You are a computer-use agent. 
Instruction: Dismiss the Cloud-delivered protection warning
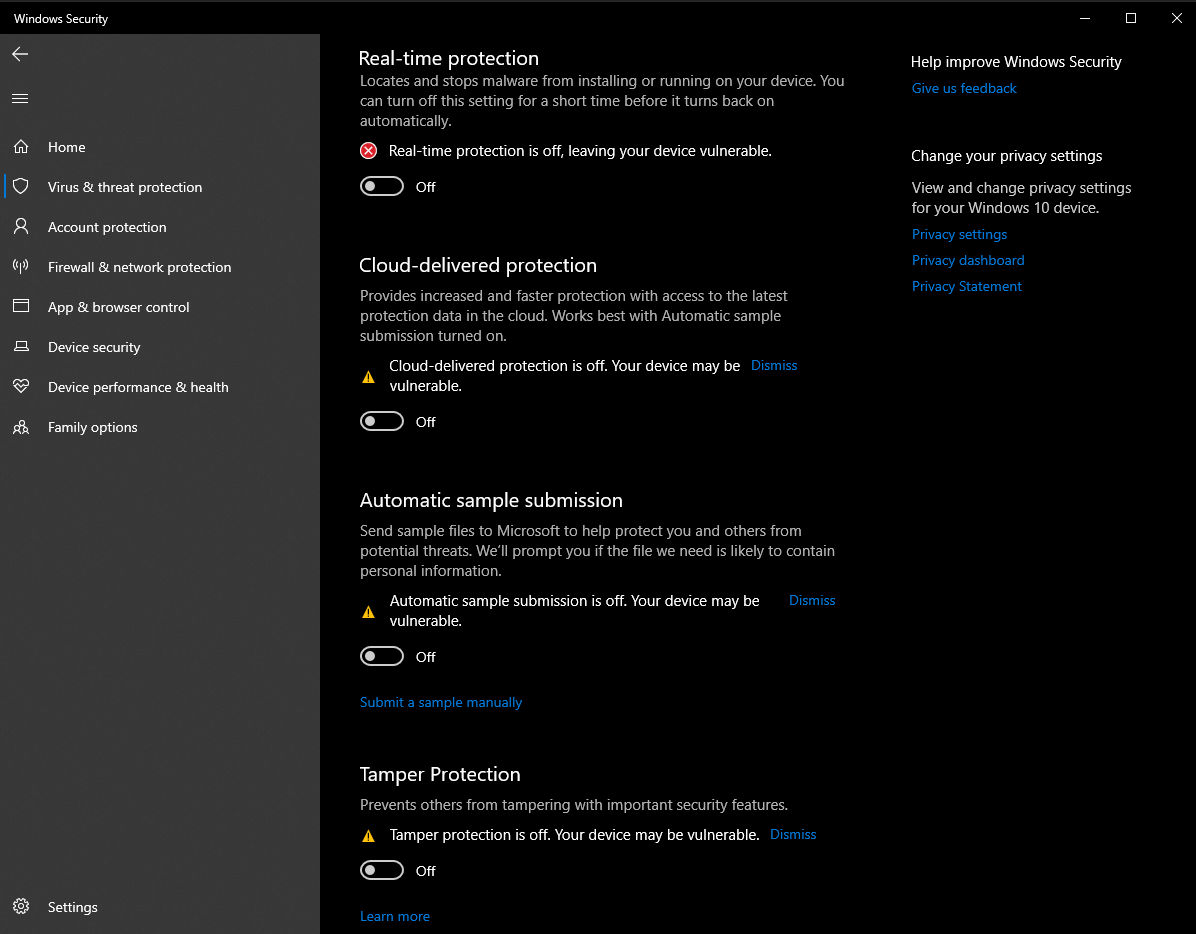774,365
